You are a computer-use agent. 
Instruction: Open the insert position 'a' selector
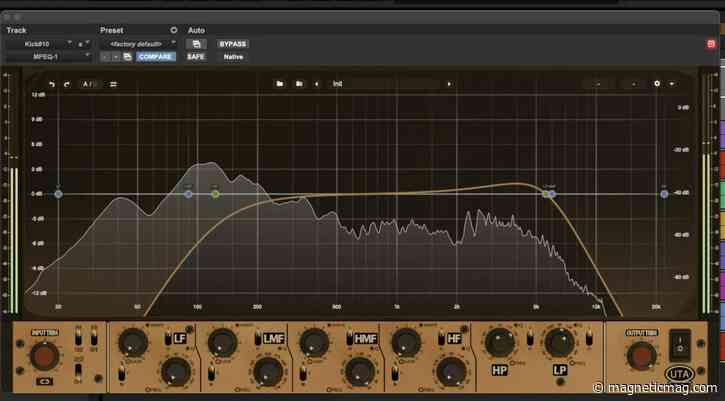83,44
